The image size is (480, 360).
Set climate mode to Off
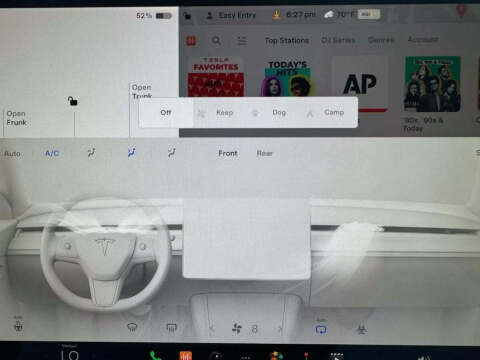[x=166, y=113]
